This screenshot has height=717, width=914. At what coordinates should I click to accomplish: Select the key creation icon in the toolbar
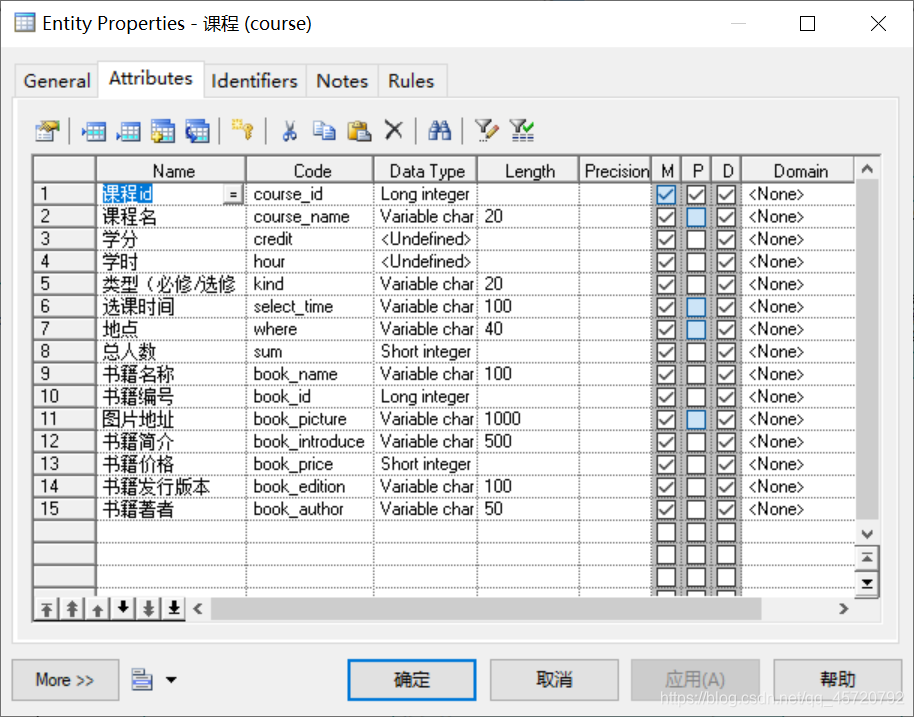(241, 130)
